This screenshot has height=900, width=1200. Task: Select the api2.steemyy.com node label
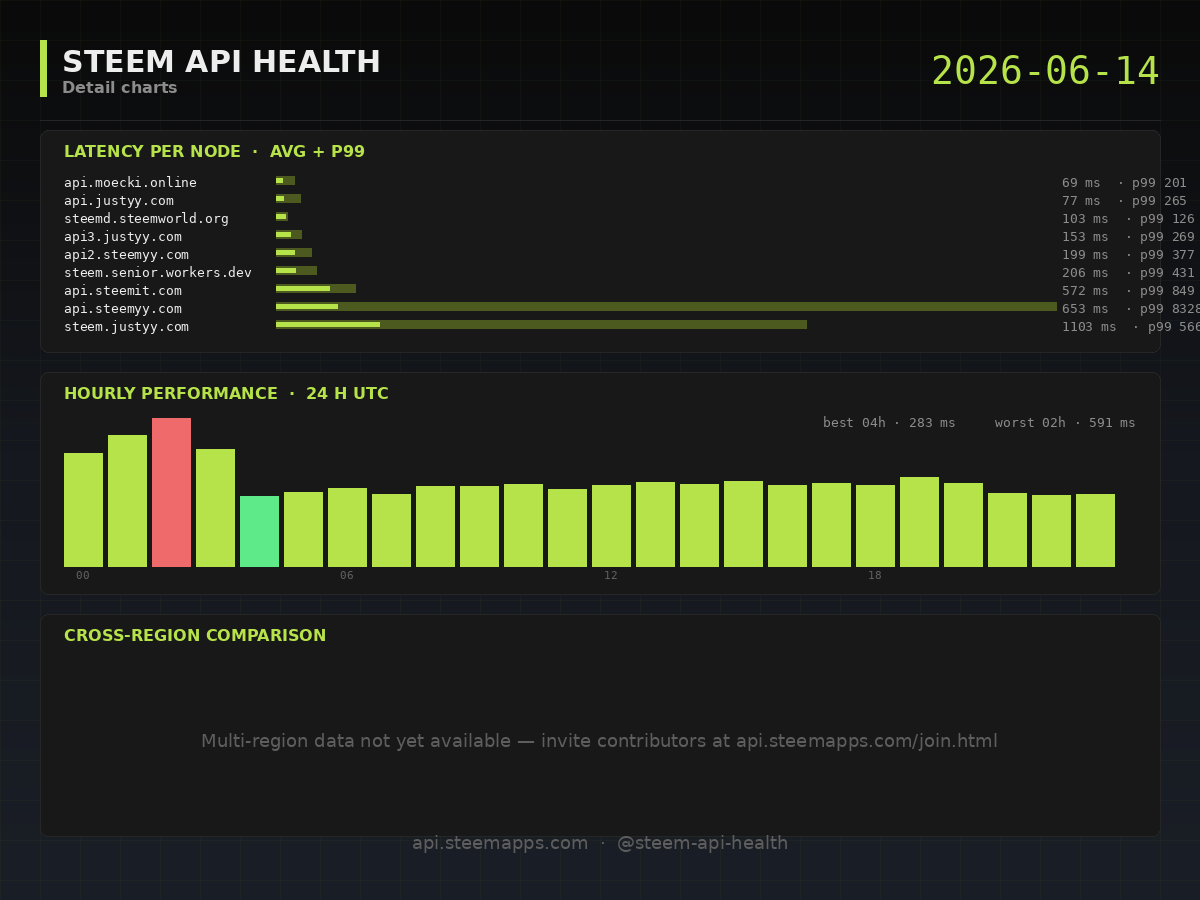(x=126, y=254)
